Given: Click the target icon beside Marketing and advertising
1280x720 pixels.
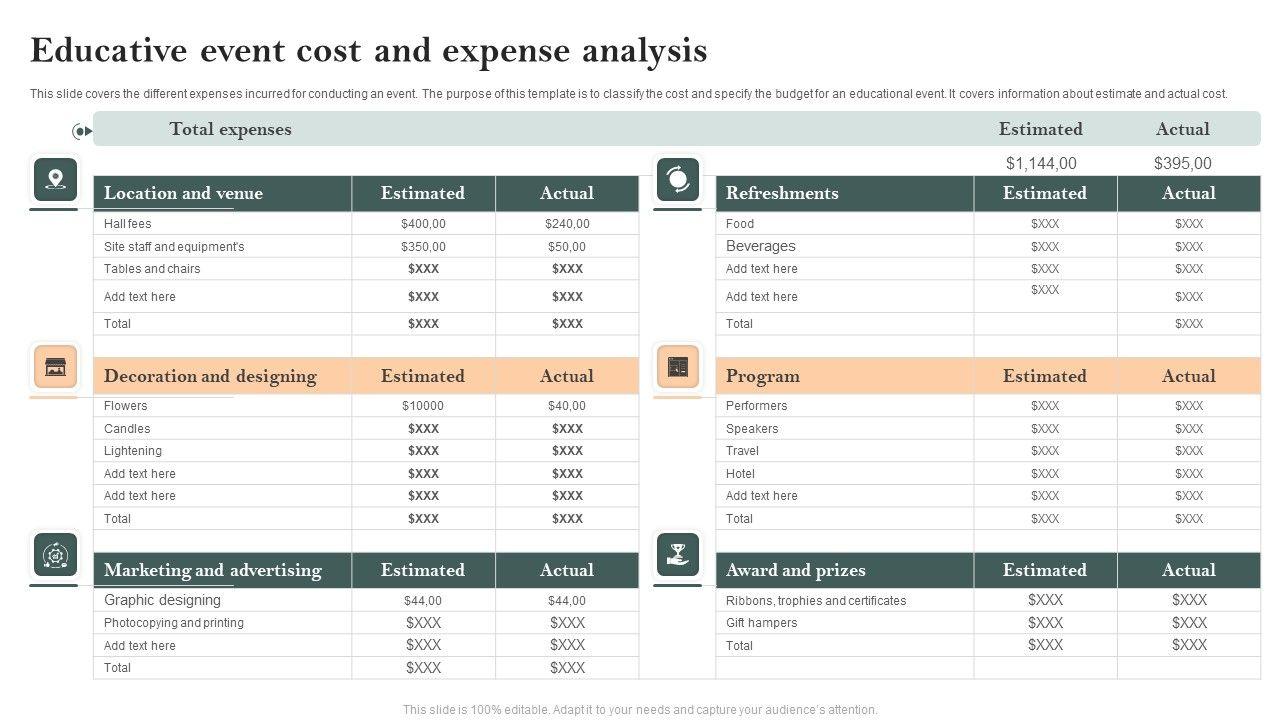Looking at the screenshot, I should (x=55, y=555).
